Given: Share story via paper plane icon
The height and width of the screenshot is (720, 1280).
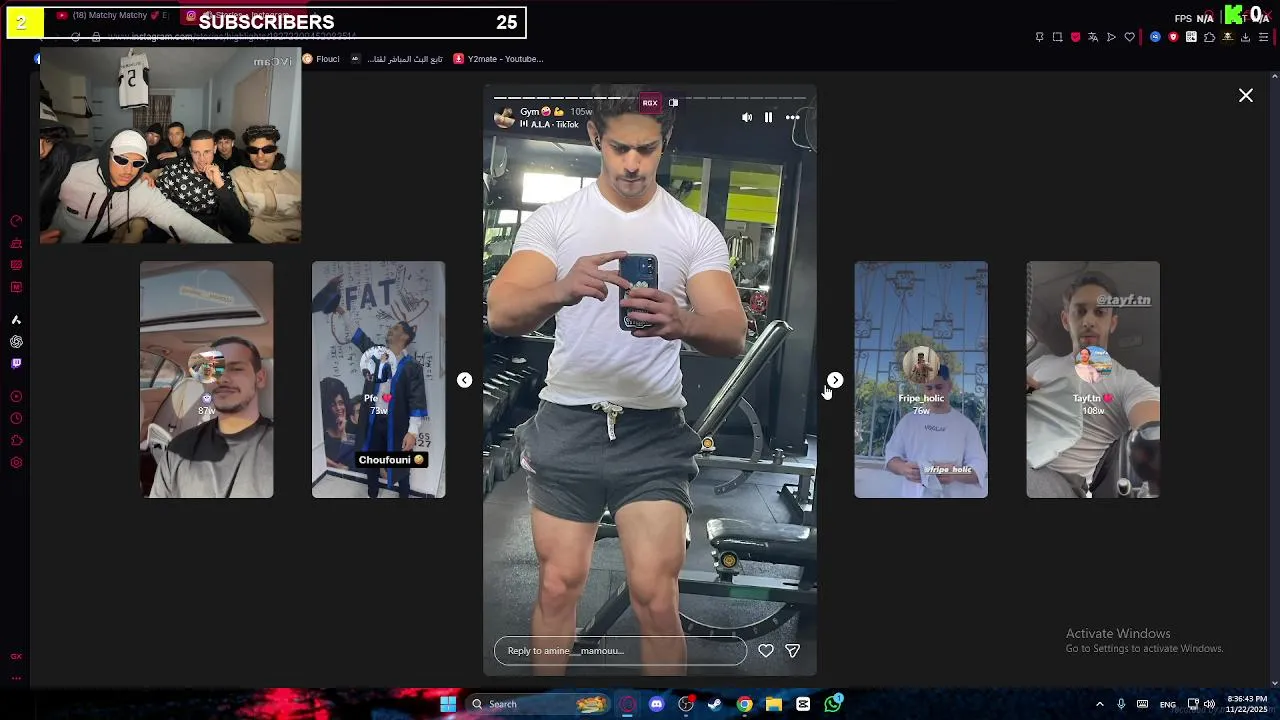Looking at the screenshot, I should pos(792,651).
